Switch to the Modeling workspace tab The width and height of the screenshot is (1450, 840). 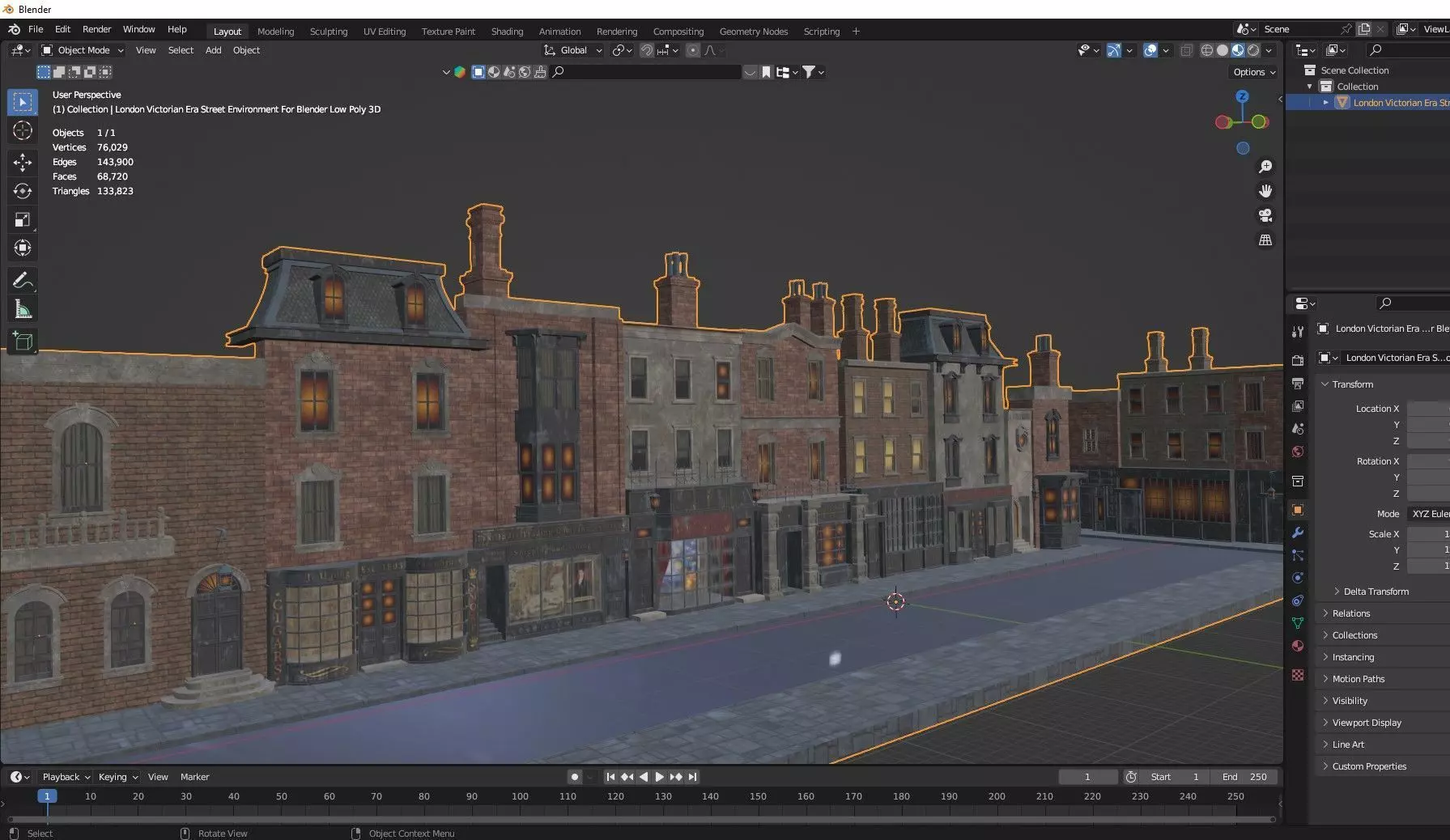coord(275,32)
